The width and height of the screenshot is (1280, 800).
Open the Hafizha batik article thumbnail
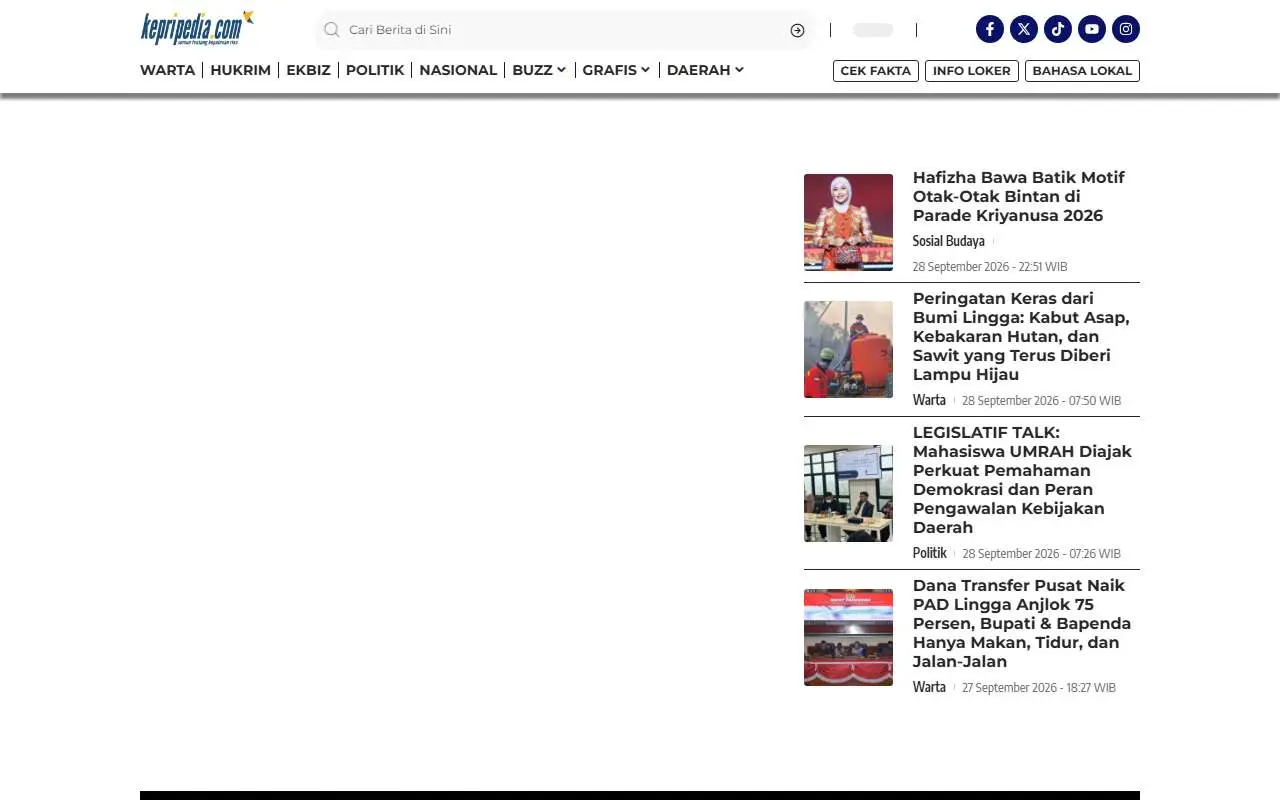[x=848, y=222]
